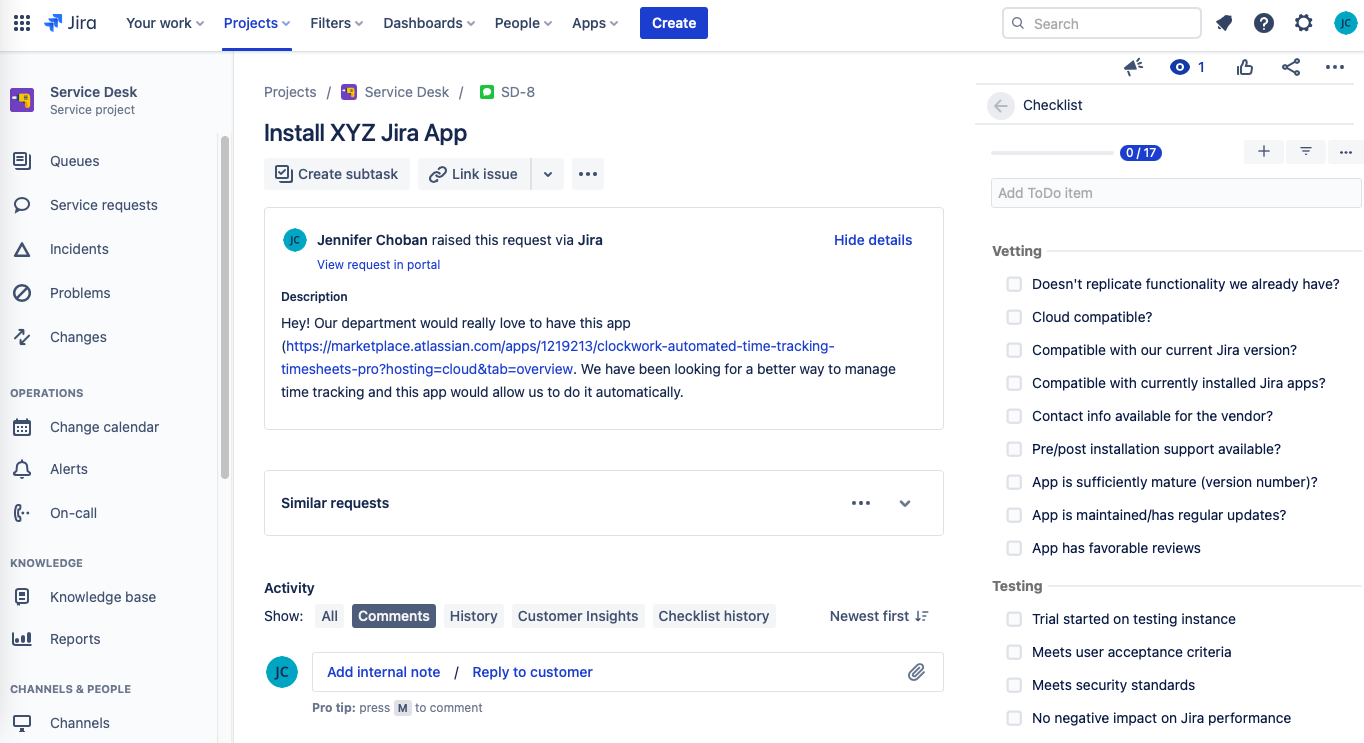Open issue actions ellipsis beside share icon
1364x743 pixels.
pos(1335,67)
